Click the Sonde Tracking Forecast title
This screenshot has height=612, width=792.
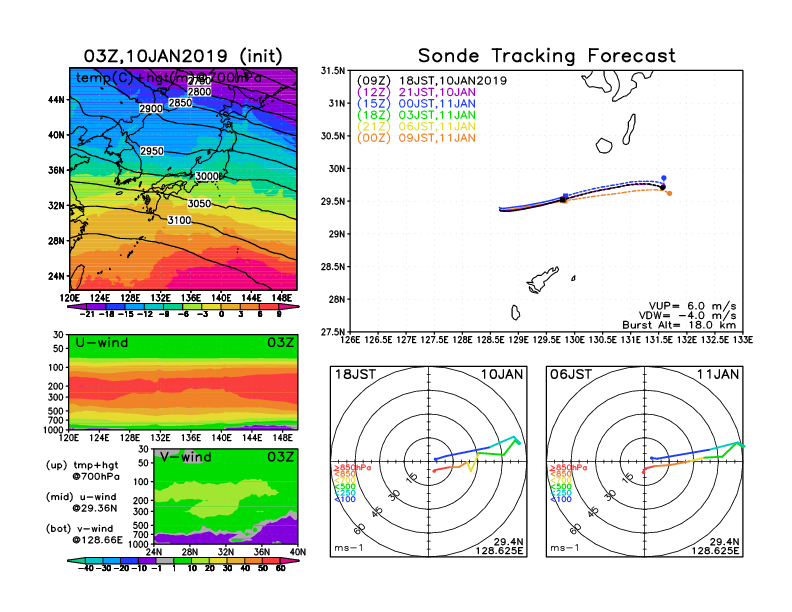click(546, 56)
